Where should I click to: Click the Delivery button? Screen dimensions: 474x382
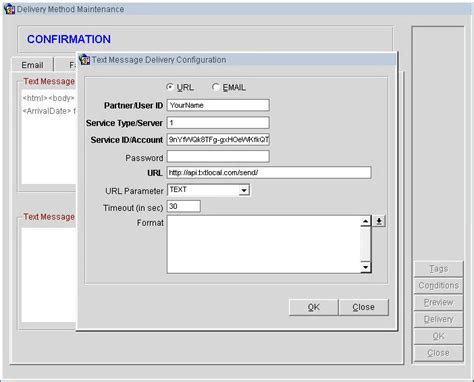click(438, 319)
